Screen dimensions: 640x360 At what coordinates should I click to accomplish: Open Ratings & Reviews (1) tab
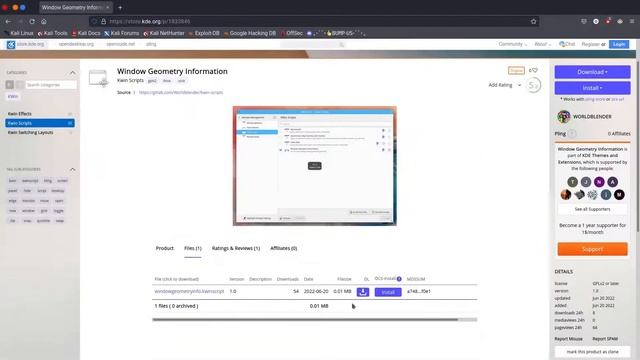click(x=236, y=248)
